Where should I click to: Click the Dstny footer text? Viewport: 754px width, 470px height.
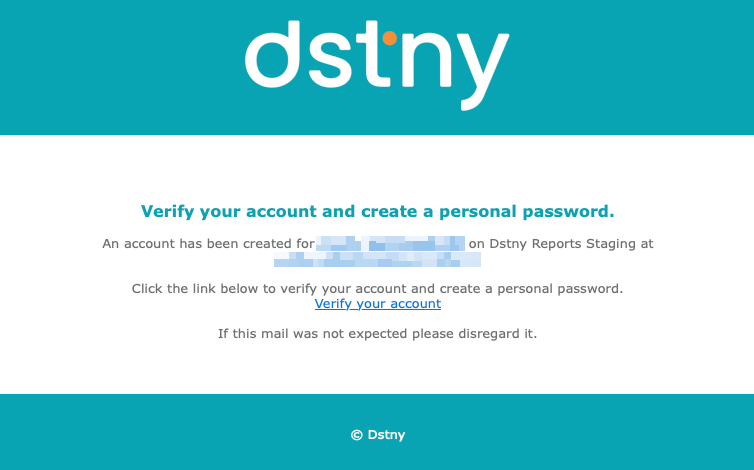point(386,435)
